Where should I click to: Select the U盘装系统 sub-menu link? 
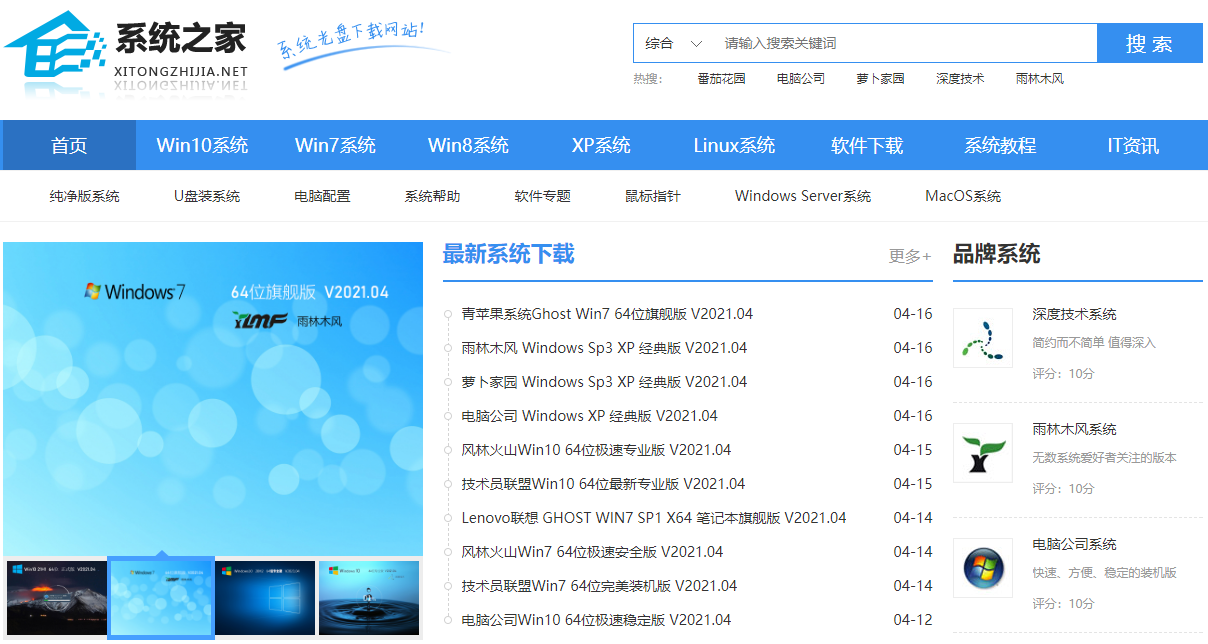click(207, 196)
